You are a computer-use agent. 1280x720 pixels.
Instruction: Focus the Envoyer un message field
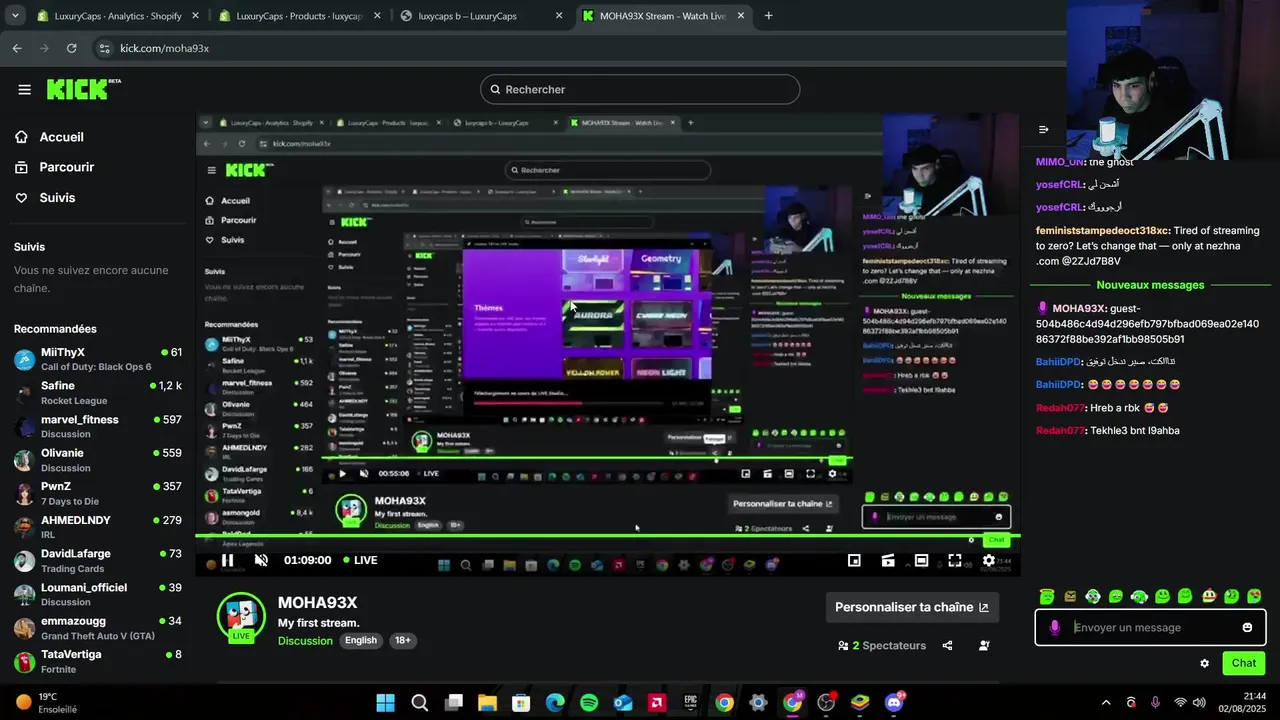click(1150, 627)
